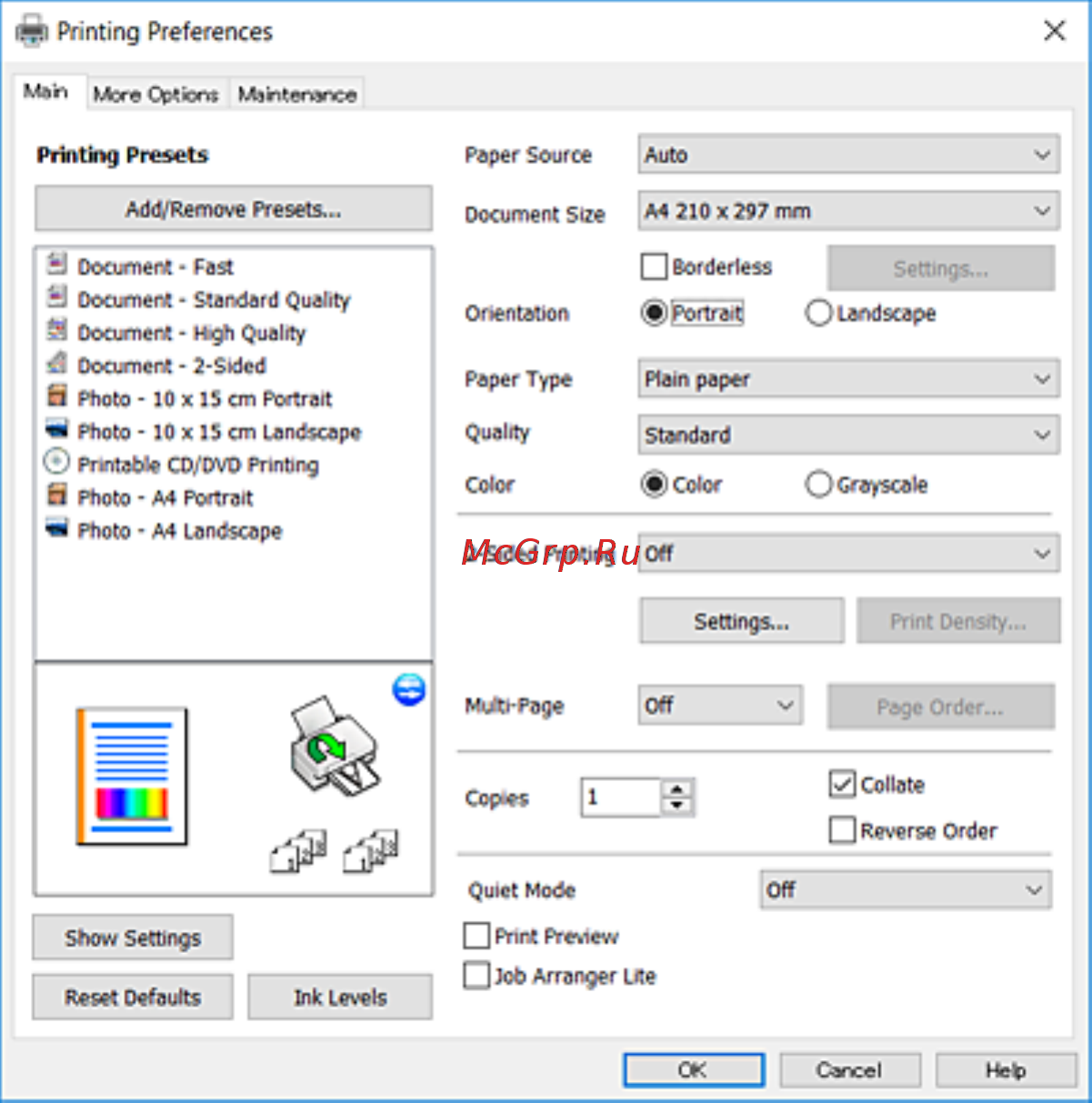
Task: Click the Photo 10 x 15 cm Portrait icon
Action: tap(56, 396)
